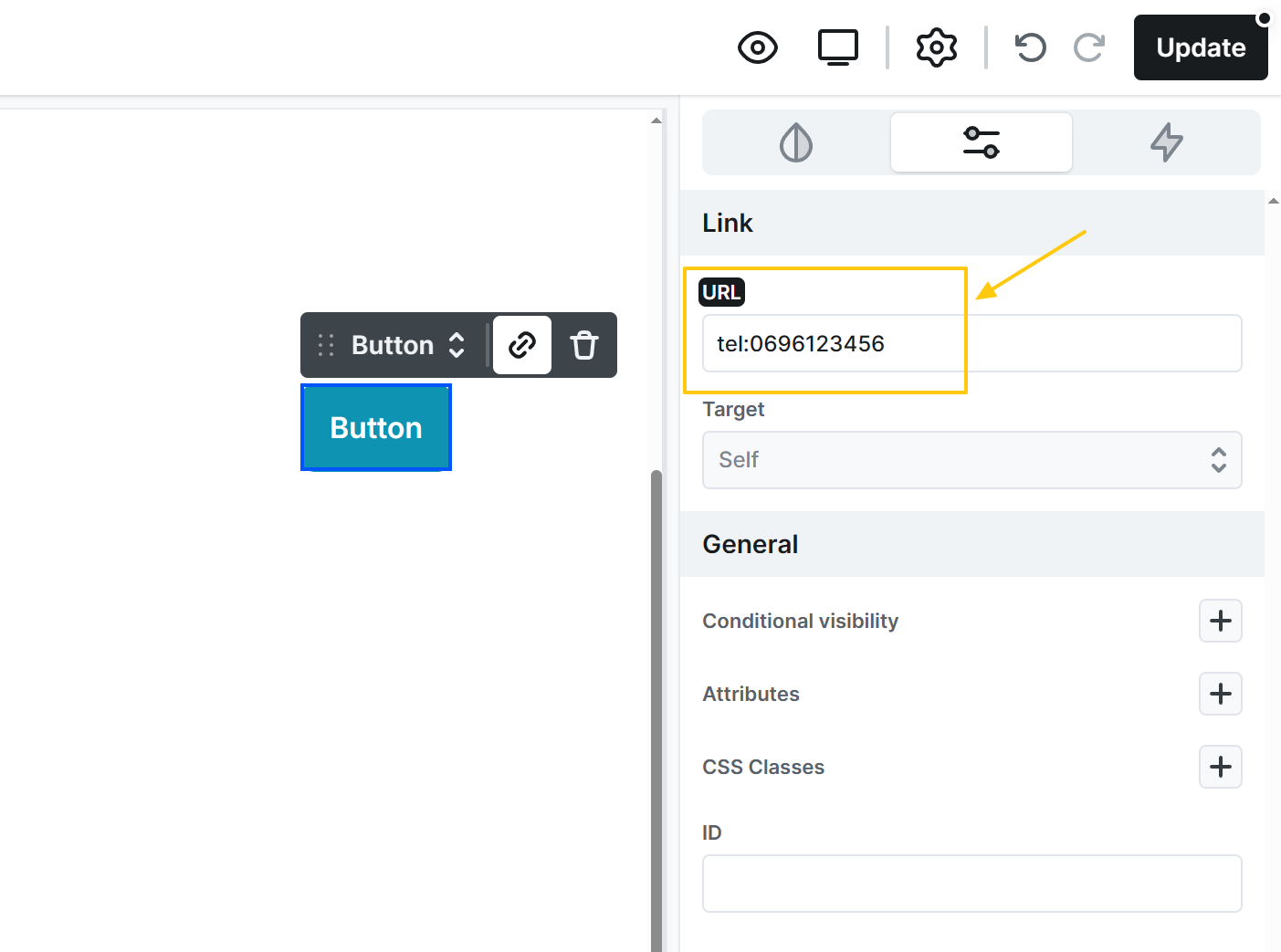Open the Button element type selector

click(408, 345)
